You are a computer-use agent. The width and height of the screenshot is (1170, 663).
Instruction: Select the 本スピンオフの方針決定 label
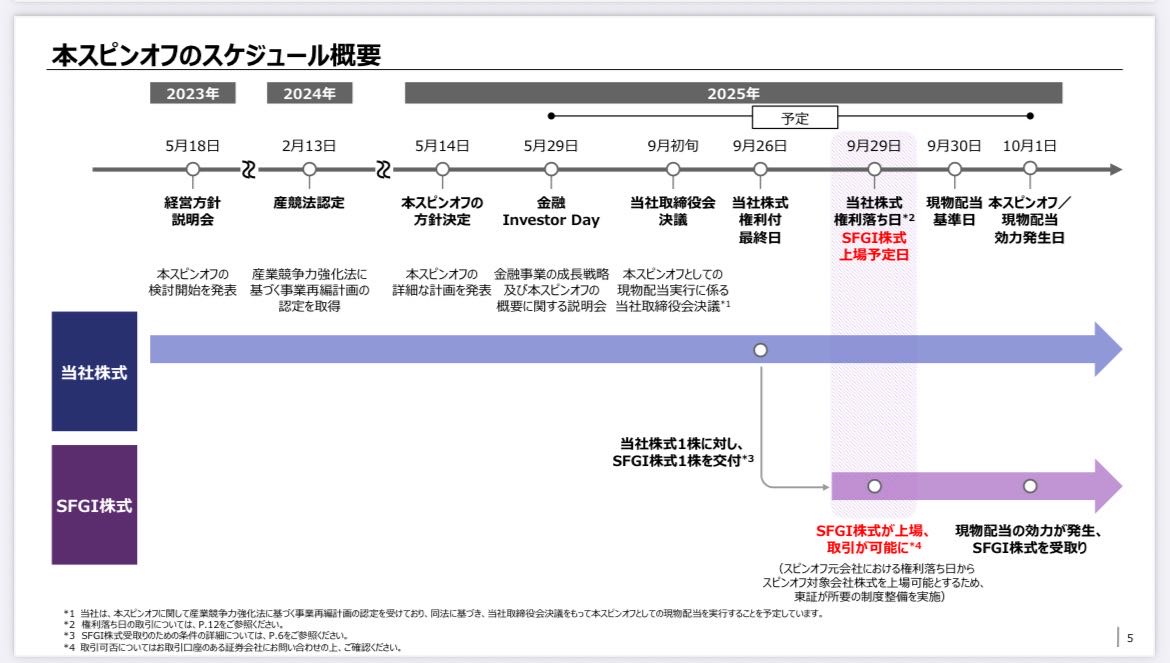442,211
